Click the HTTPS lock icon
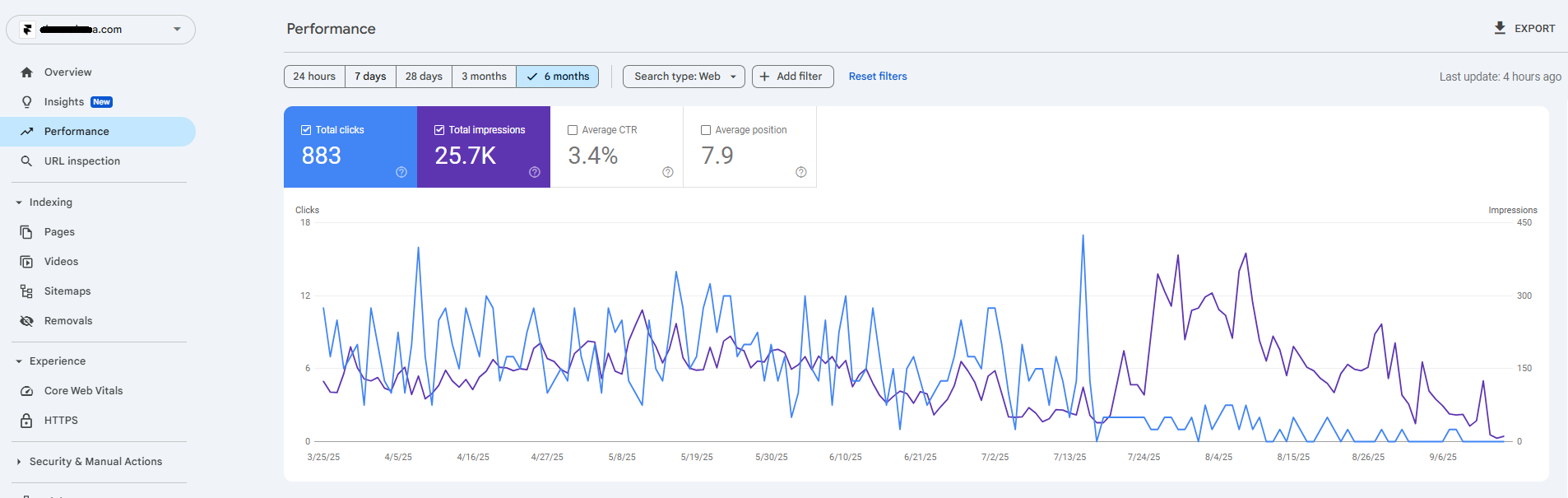Viewport: 1568px width, 498px height. pyautogui.click(x=27, y=421)
